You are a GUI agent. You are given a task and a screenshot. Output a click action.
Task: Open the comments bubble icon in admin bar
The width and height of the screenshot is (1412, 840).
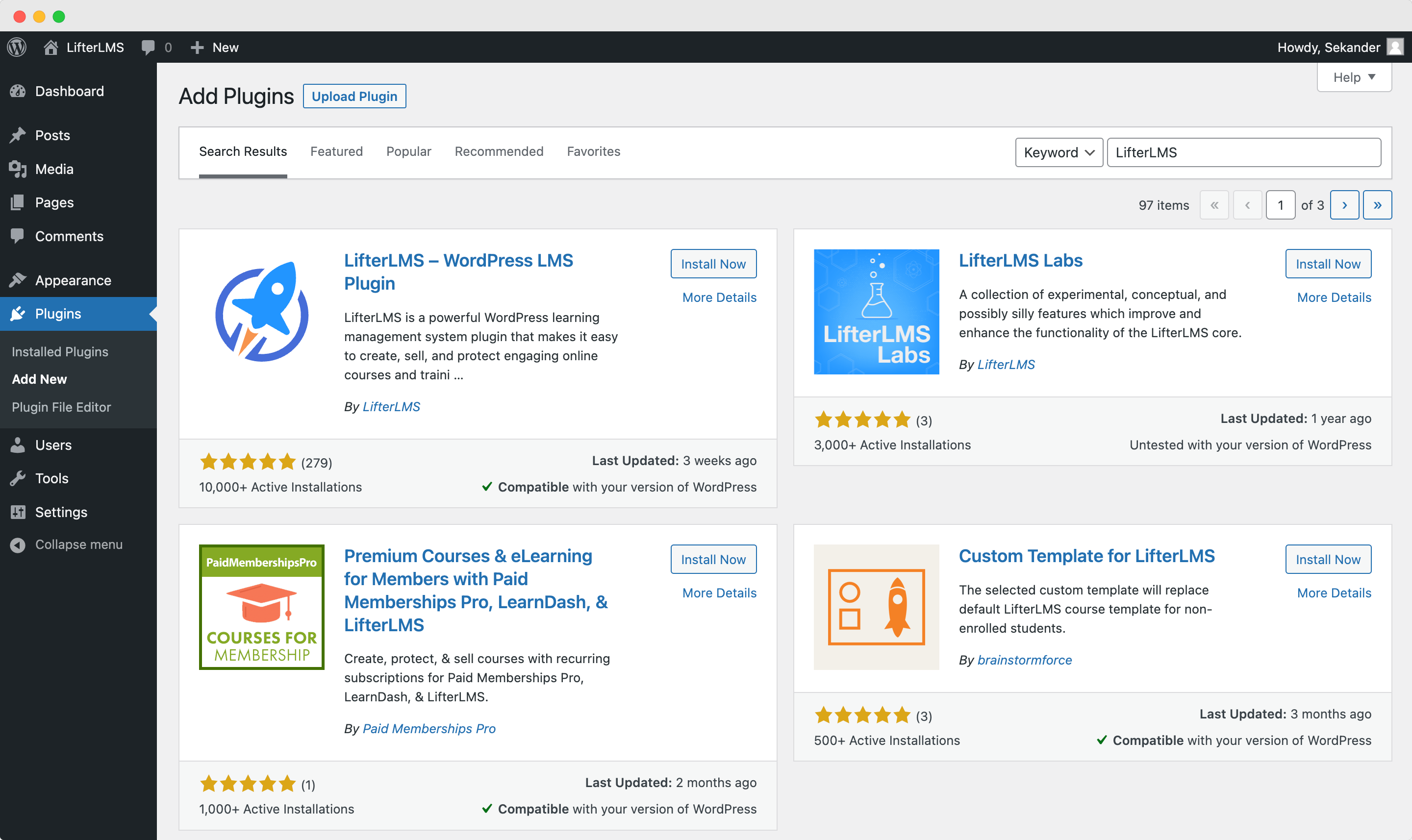pyautogui.click(x=148, y=47)
